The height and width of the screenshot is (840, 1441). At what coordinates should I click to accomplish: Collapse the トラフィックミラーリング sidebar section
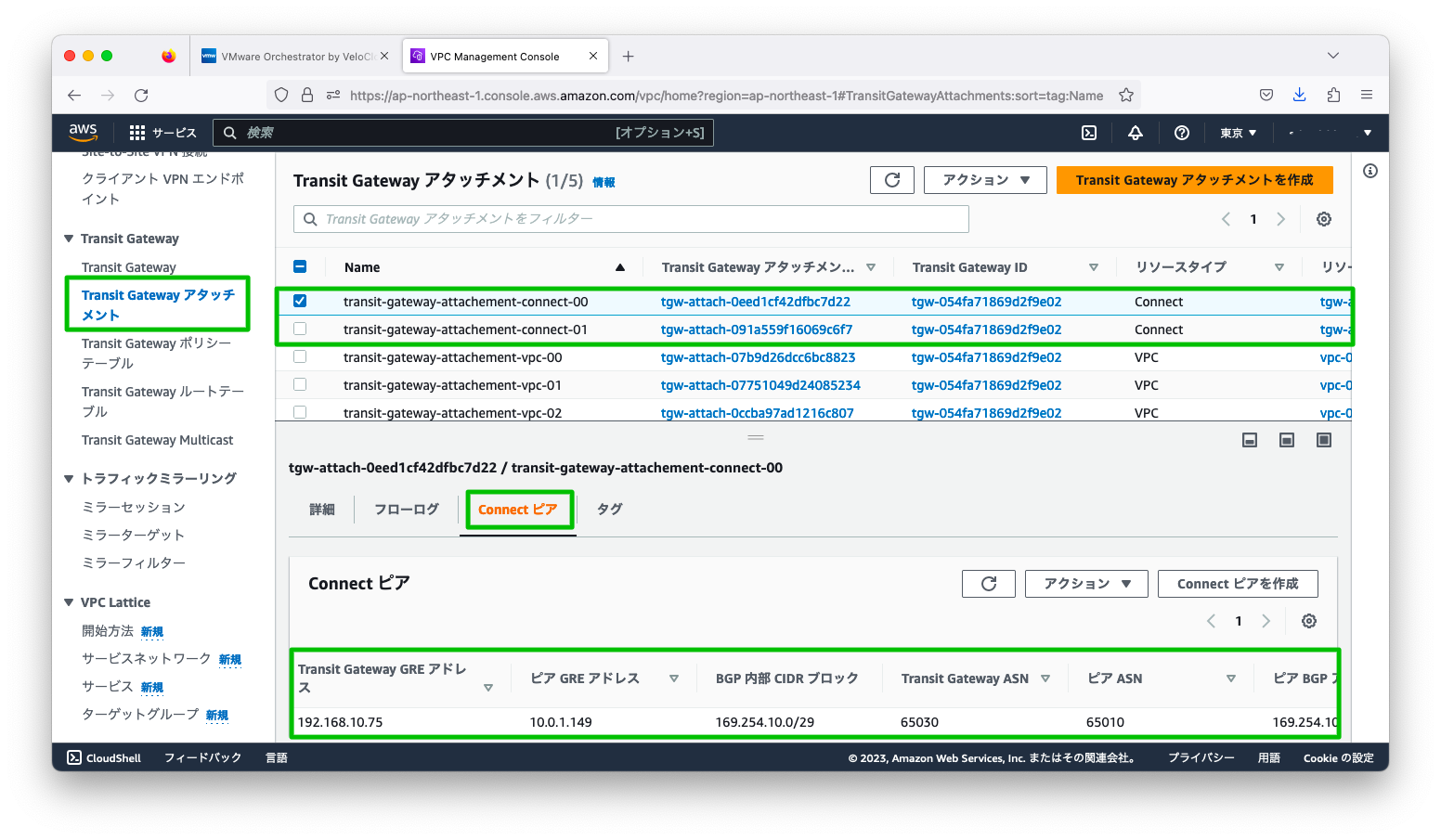(x=69, y=478)
